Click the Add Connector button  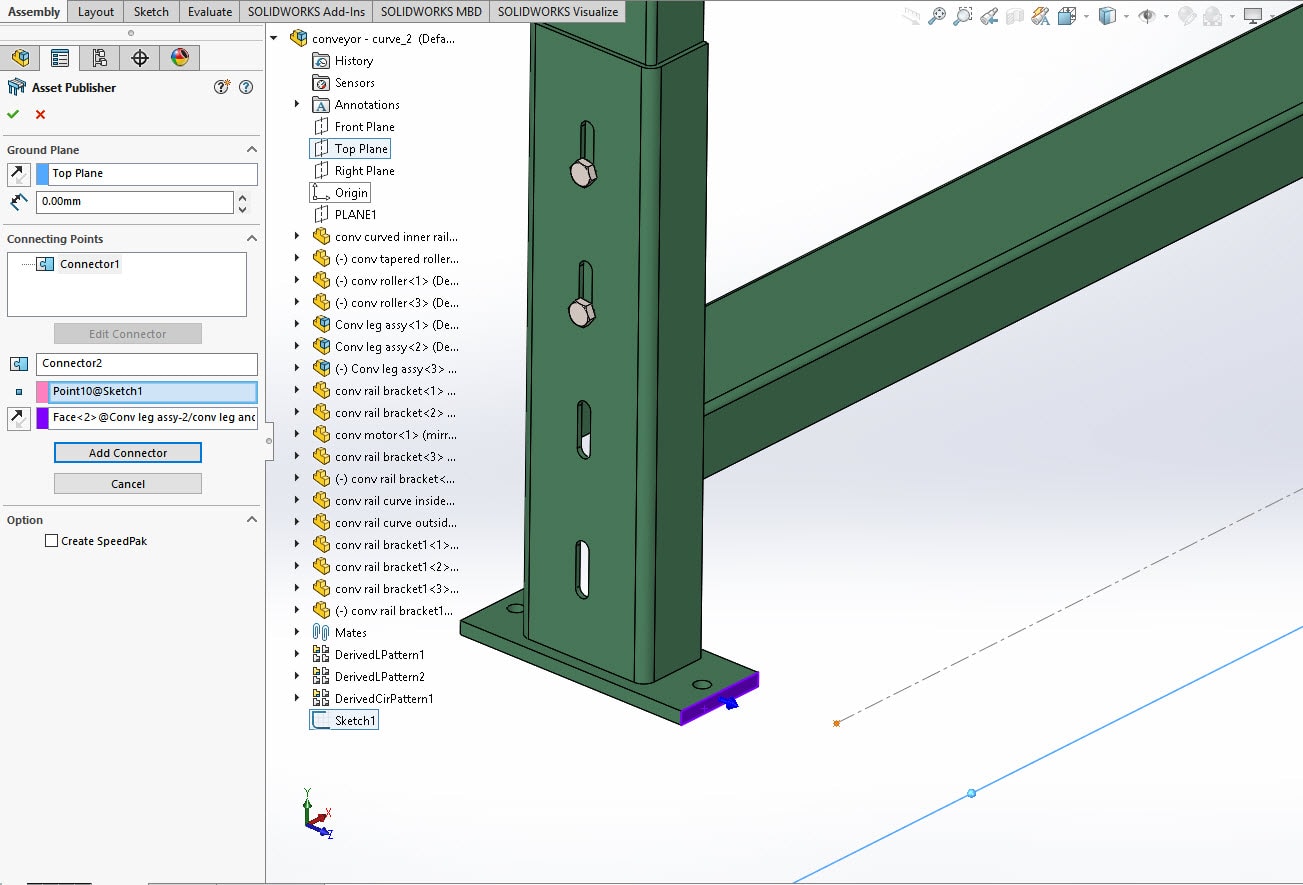click(x=128, y=453)
